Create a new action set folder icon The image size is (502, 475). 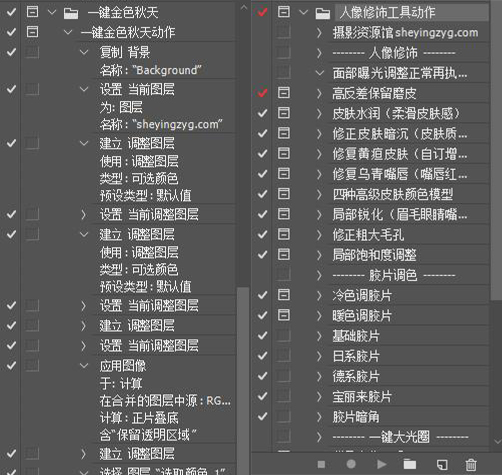410,464
